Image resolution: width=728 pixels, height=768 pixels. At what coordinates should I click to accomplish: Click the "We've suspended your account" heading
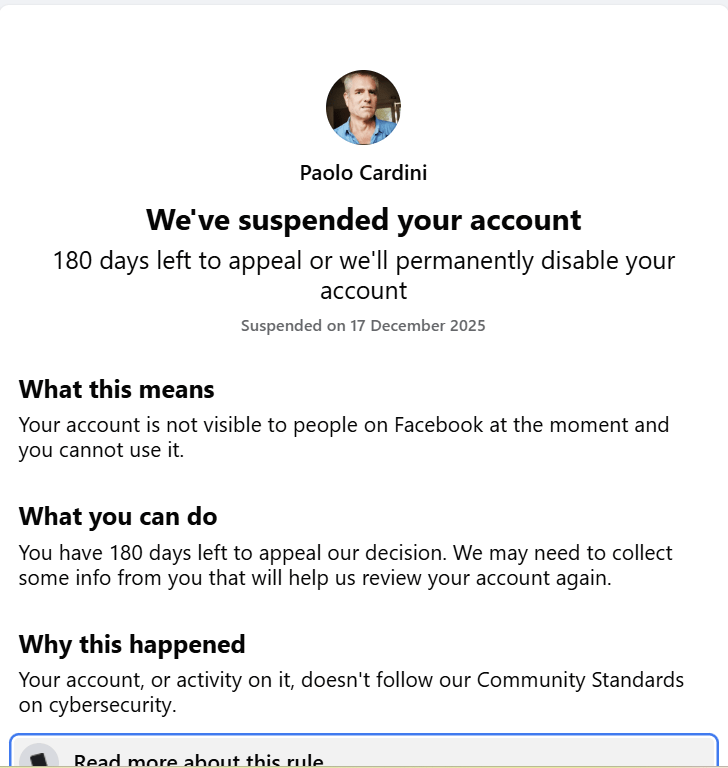[363, 220]
